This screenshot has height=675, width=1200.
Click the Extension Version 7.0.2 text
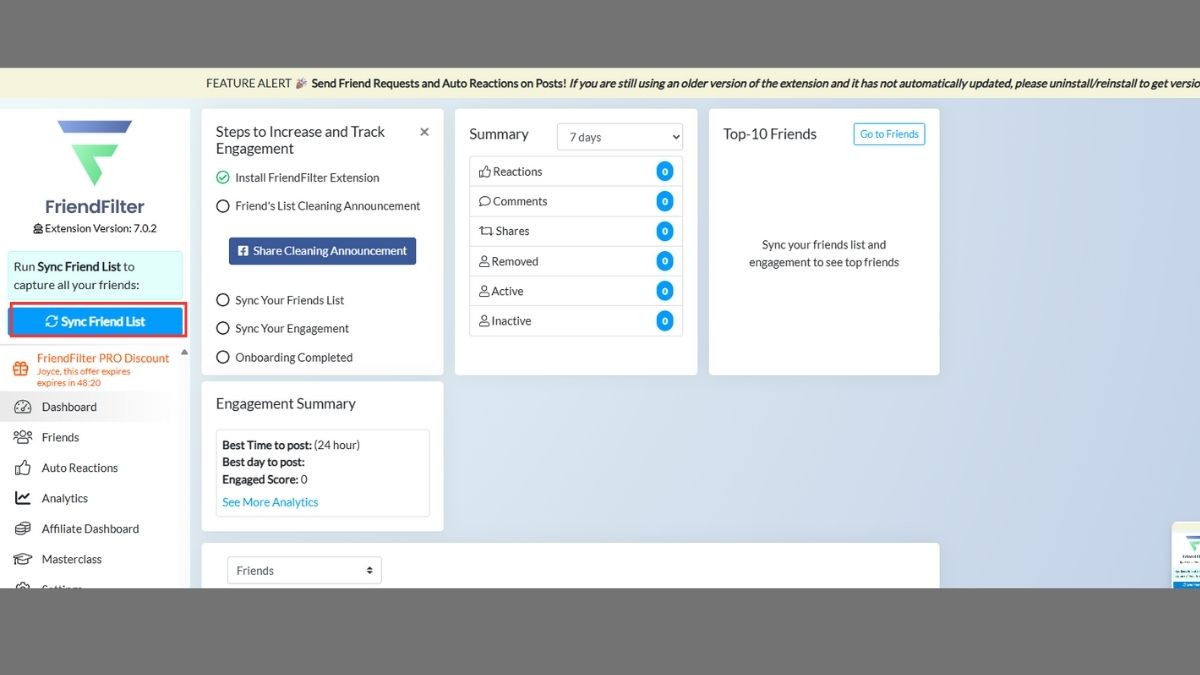pyautogui.click(x=94, y=228)
